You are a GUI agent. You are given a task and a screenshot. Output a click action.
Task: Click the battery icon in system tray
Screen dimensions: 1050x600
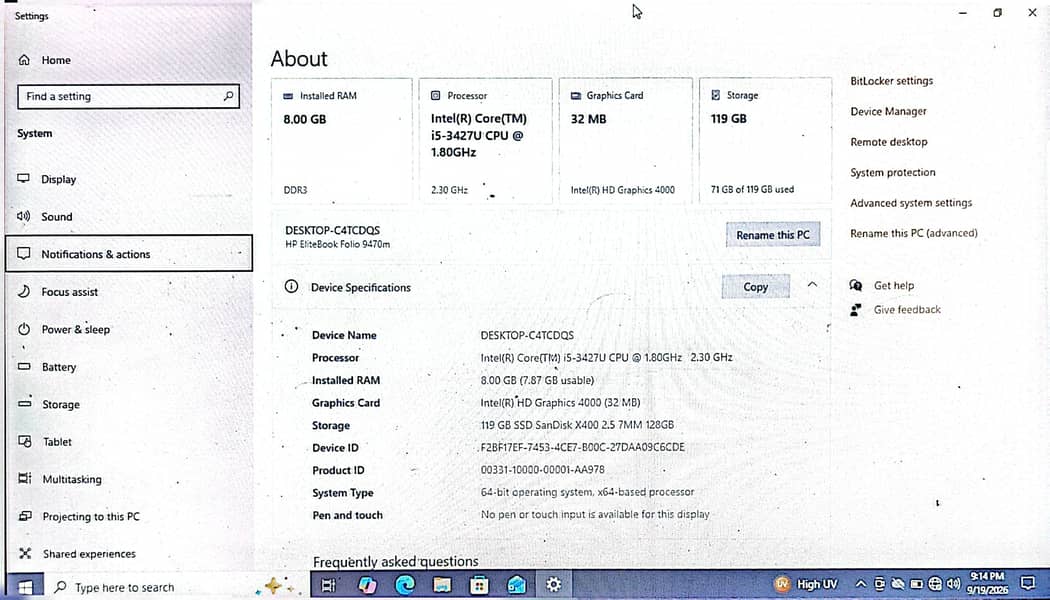pyautogui.click(x=917, y=585)
